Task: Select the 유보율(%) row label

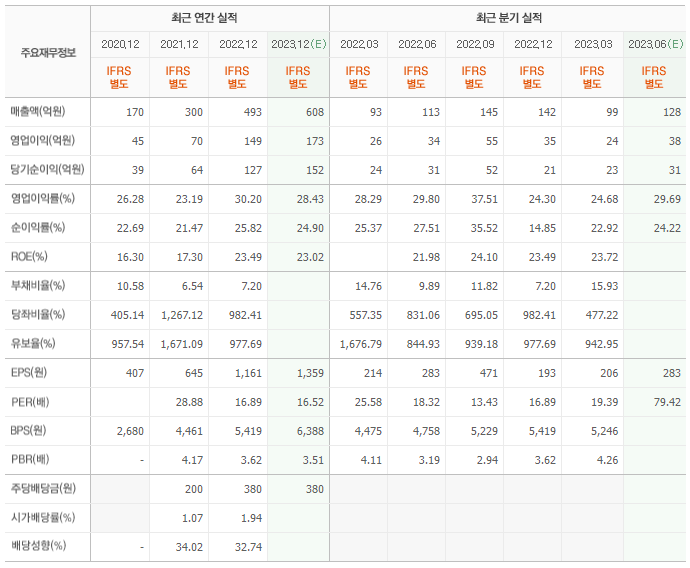Action: 33,344
